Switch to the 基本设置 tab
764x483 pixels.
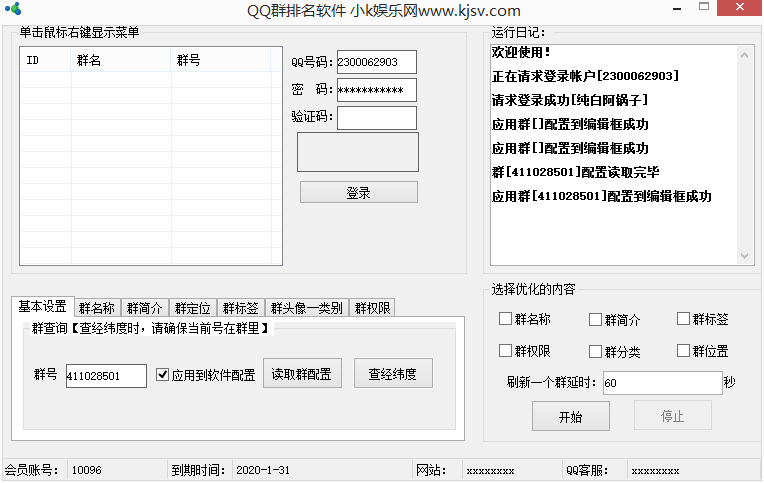point(42,307)
